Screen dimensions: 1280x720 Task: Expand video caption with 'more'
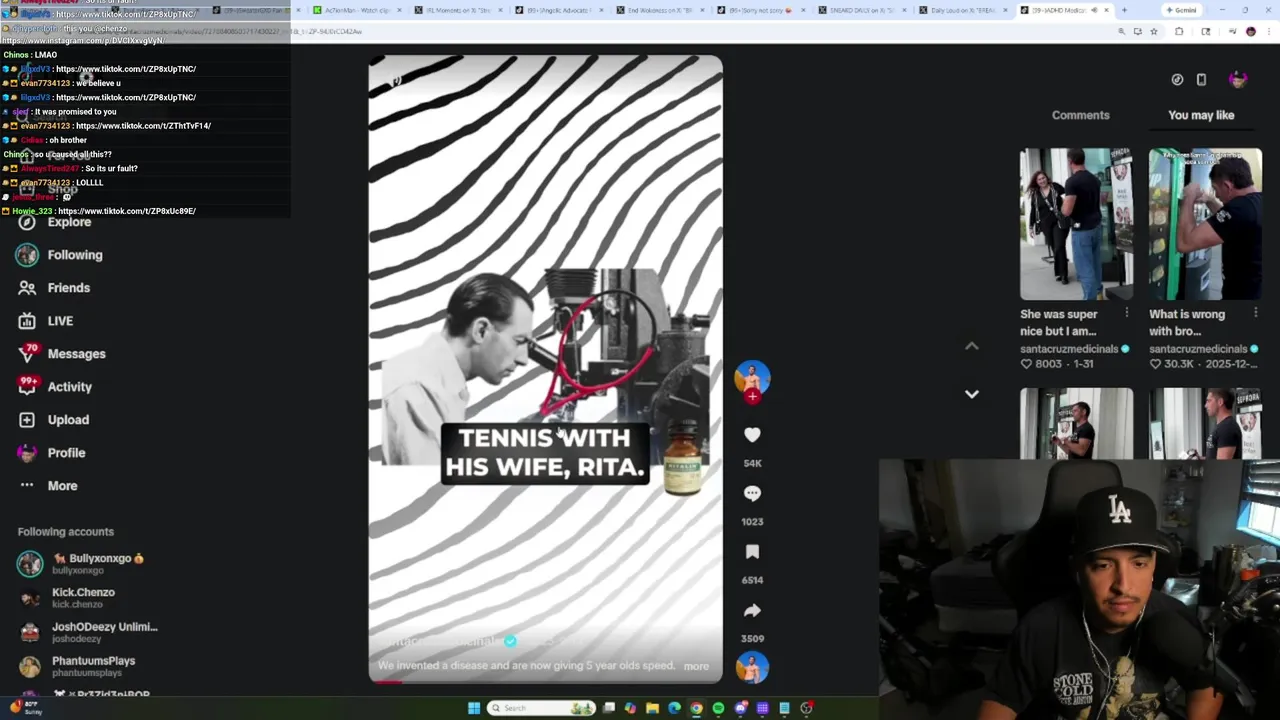[x=696, y=666]
